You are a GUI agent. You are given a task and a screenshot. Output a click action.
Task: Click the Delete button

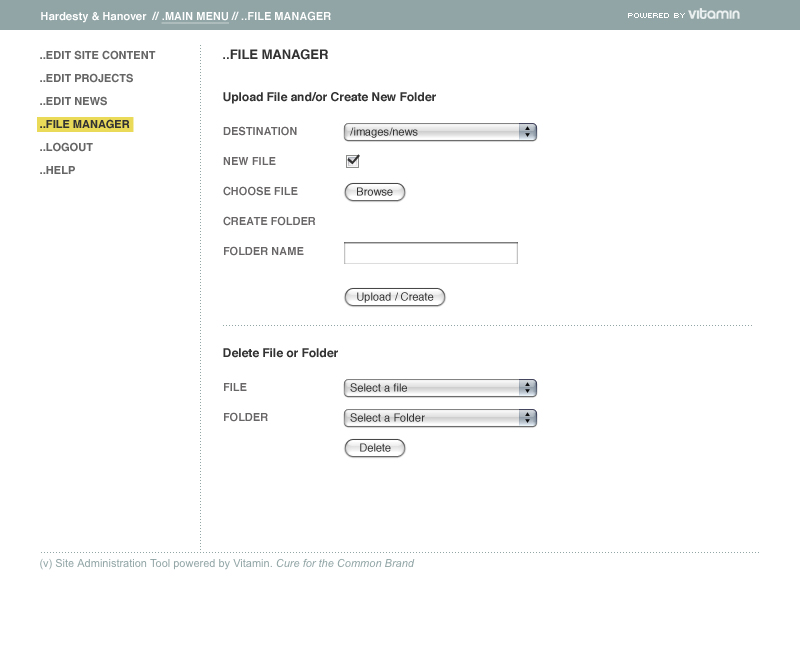point(375,448)
